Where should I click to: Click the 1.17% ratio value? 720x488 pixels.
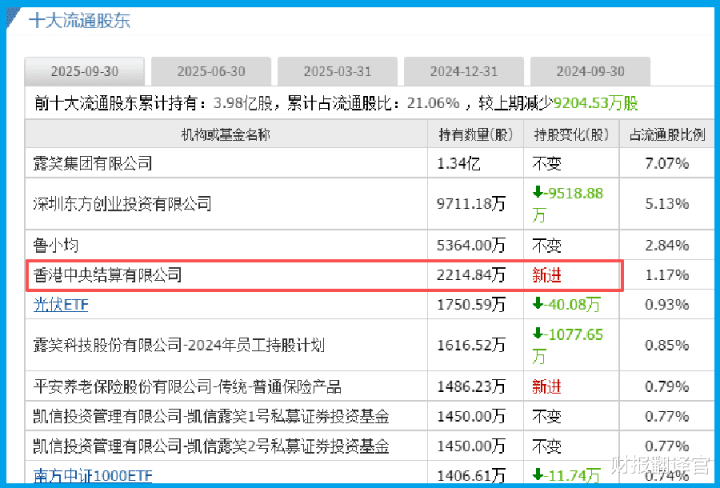point(667,275)
